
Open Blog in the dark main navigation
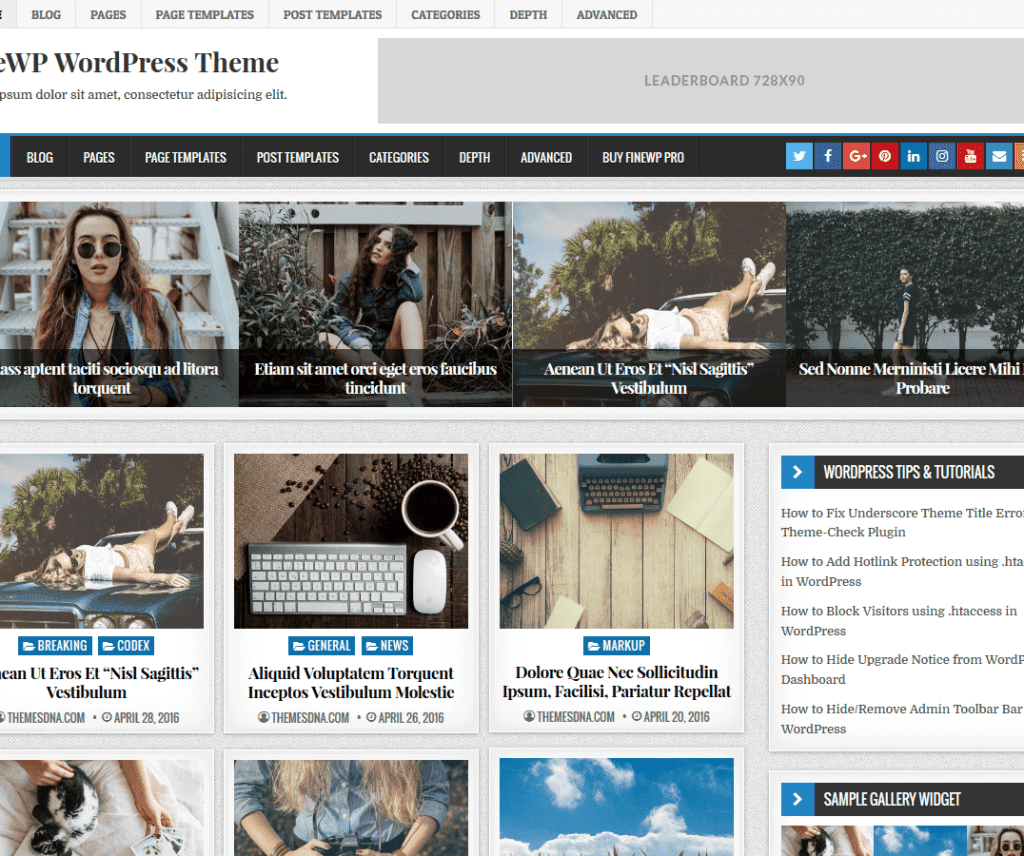[40, 157]
